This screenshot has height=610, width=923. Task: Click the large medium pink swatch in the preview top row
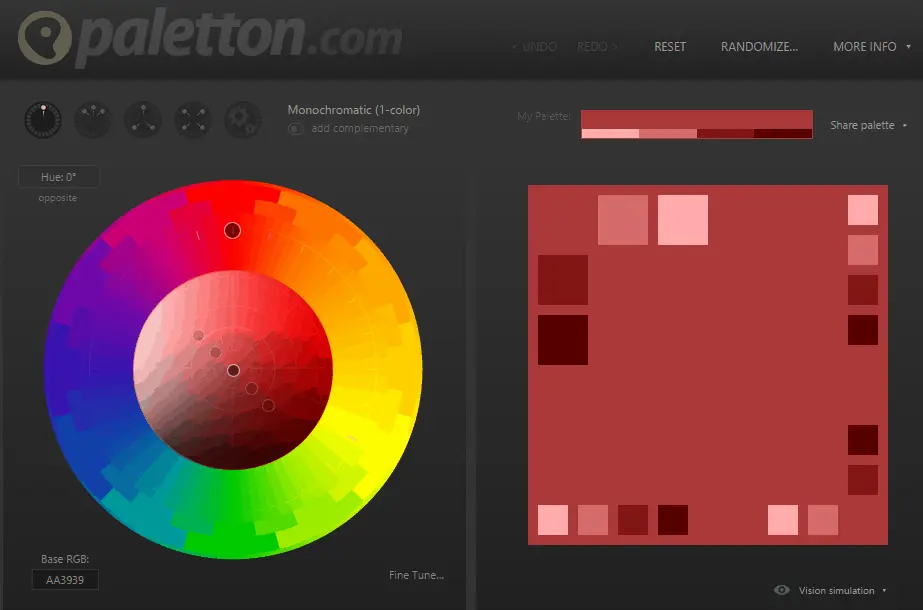pyautogui.click(x=623, y=220)
